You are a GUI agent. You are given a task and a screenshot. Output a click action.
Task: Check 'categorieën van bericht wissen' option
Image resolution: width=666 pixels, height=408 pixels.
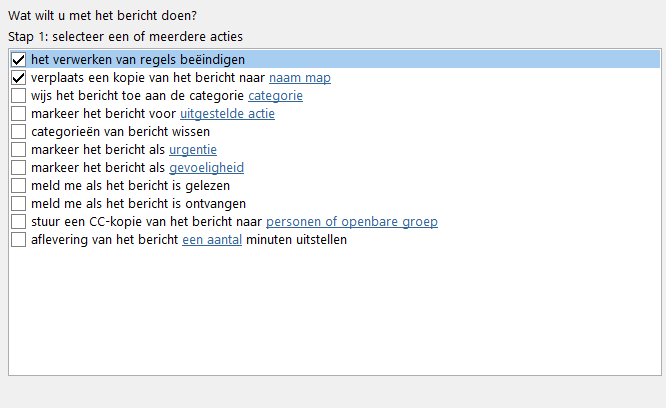(19, 132)
